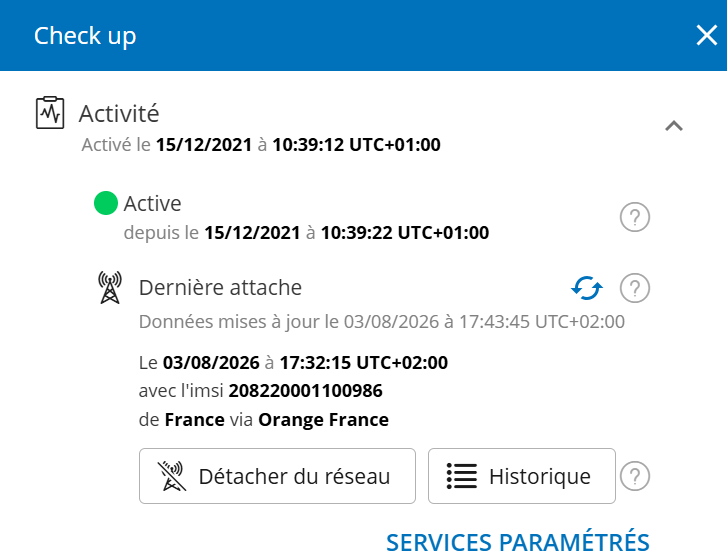Select the IMSI number 208220001100986

click(306, 391)
